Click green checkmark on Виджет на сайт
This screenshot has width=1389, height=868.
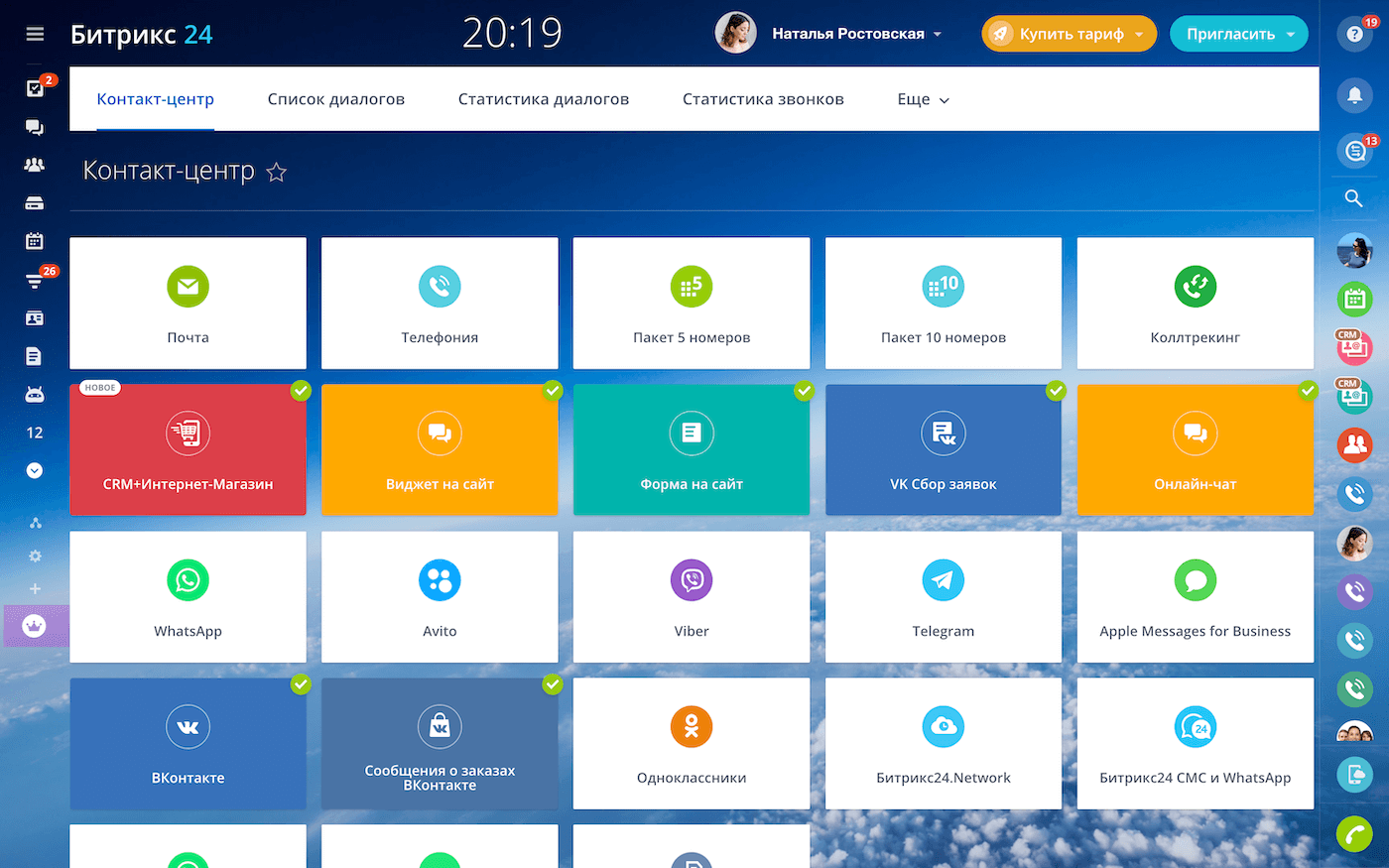(x=553, y=391)
